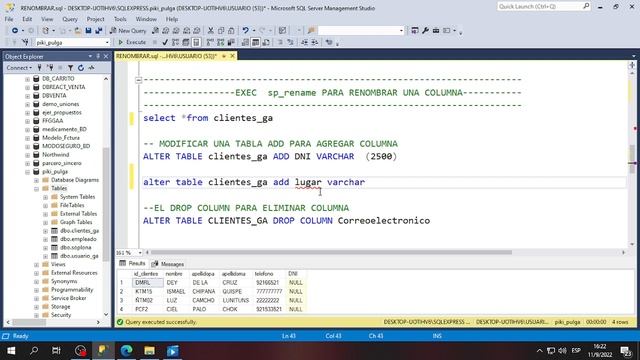This screenshot has width=640, height=360.
Task: Open Windows Start menu
Action: 11,351
